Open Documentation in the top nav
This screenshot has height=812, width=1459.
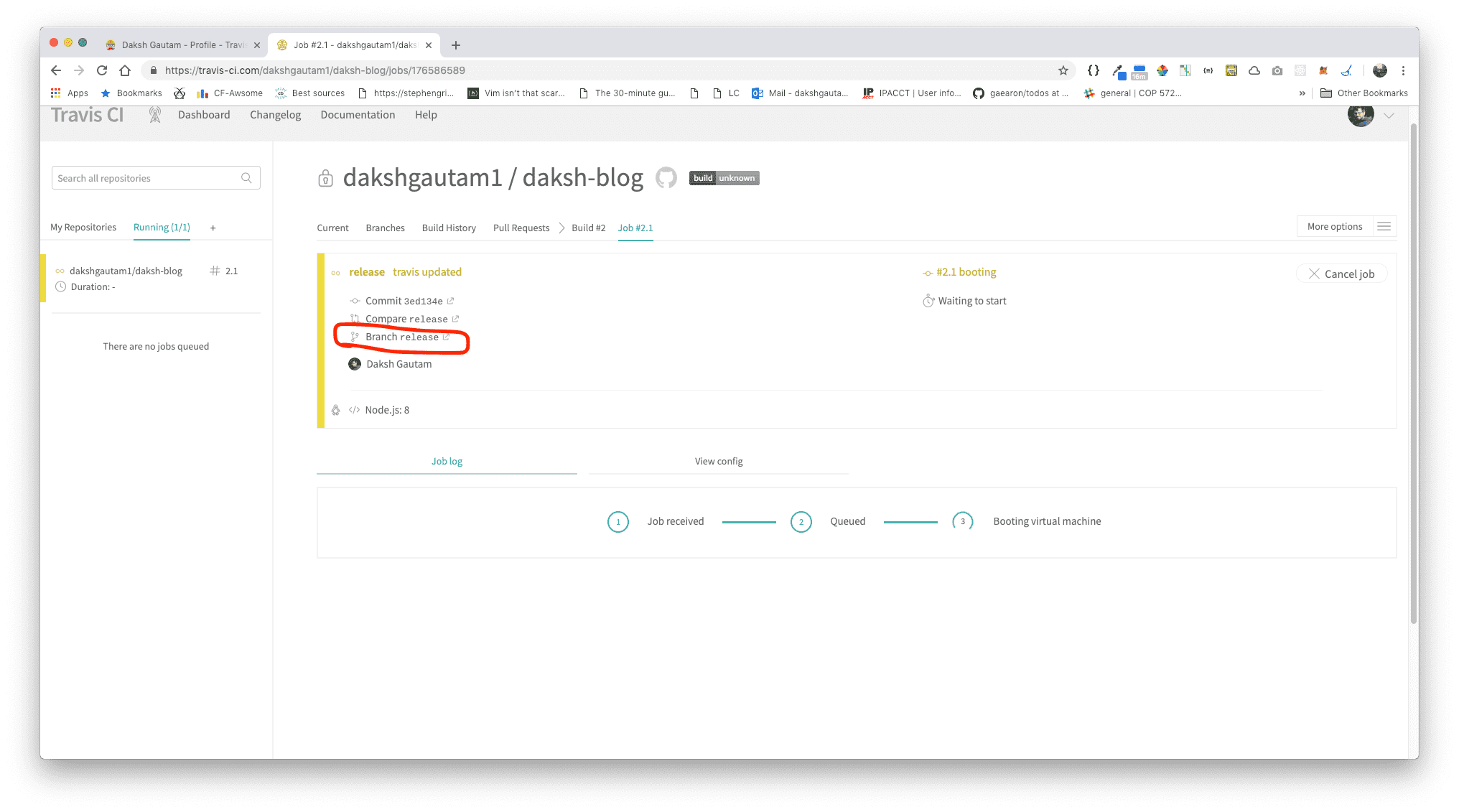(358, 115)
